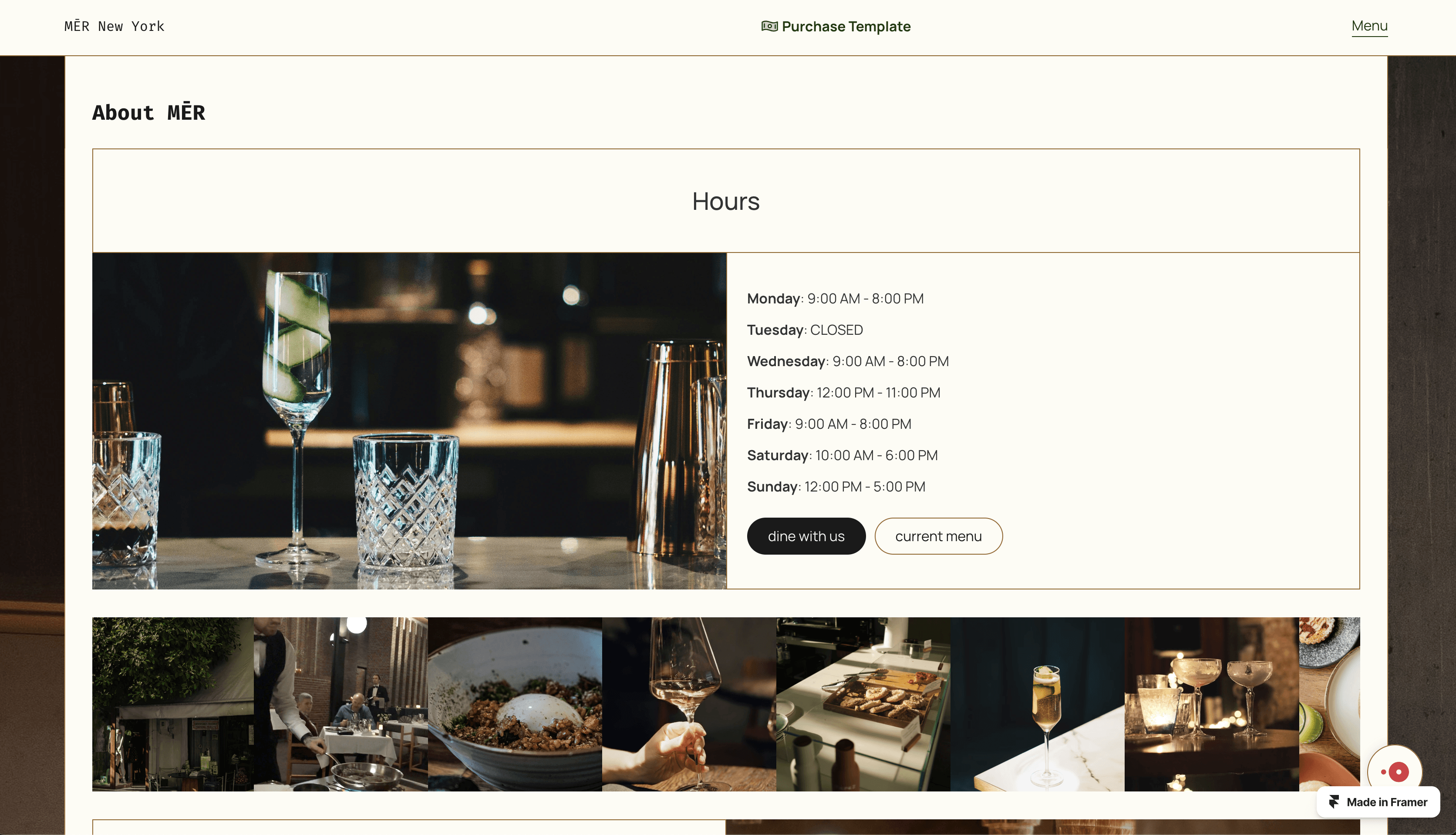Select the waiter serving tables photo
This screenshot has width=1456, height=835.
coord(340,704)
